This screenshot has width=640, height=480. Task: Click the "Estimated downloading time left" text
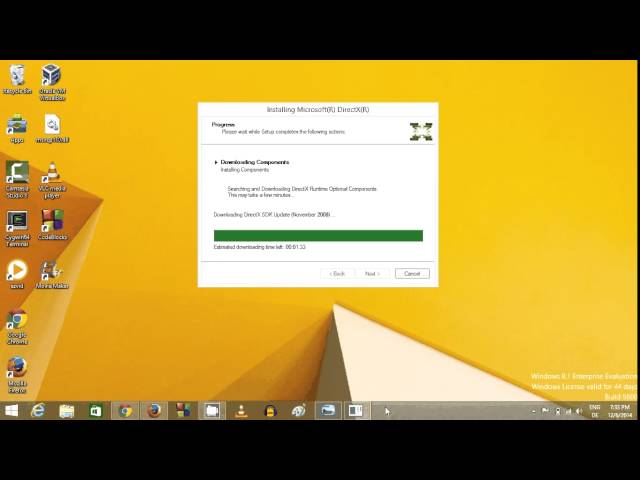(x=260, y=247)
